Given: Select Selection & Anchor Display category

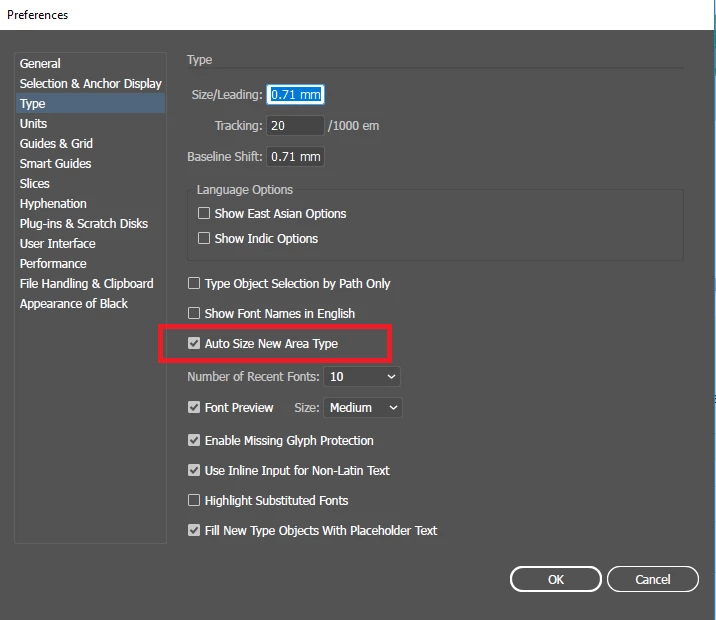Looking at the screenshot, I should coord(90,84).
